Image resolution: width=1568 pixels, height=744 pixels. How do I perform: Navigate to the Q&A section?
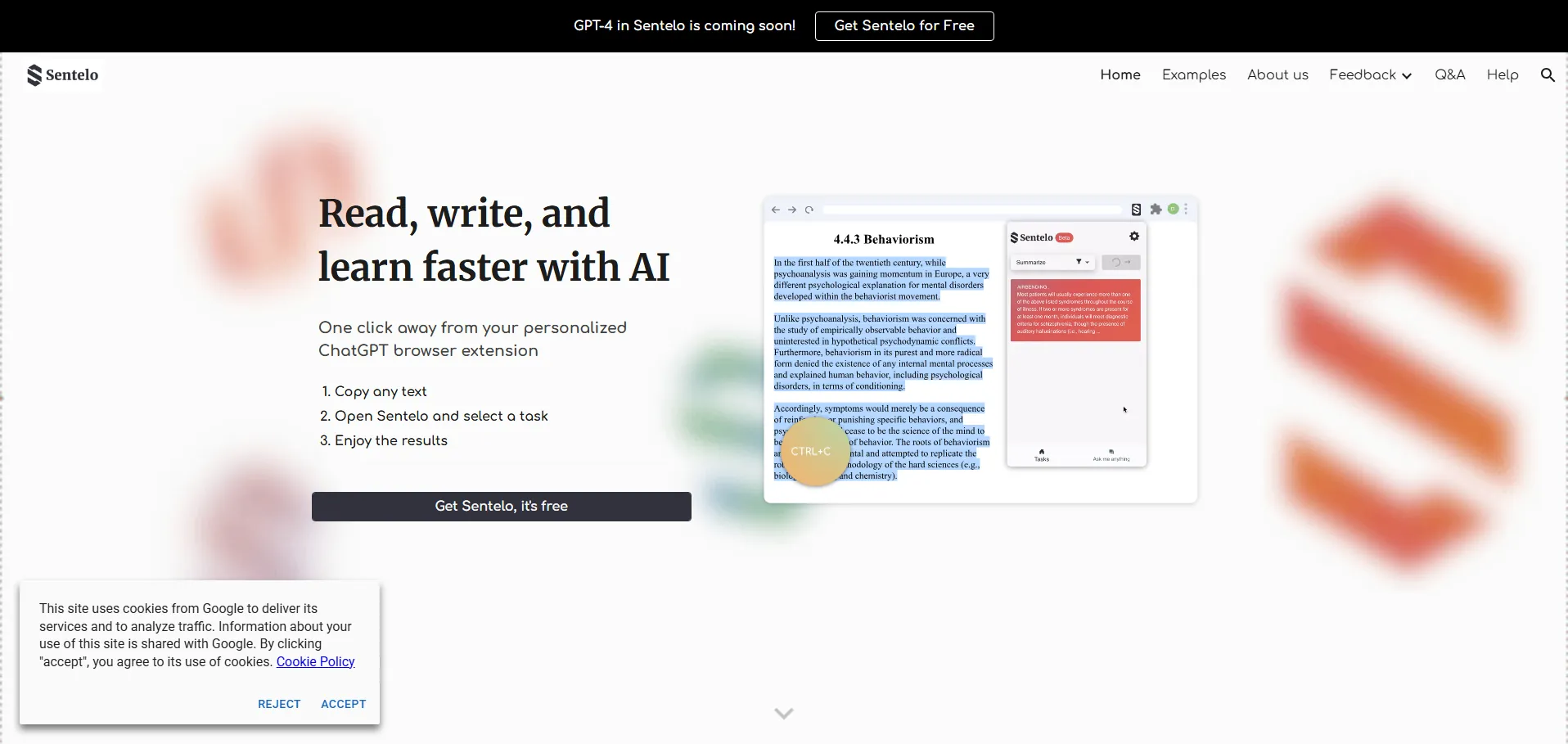1449,74
